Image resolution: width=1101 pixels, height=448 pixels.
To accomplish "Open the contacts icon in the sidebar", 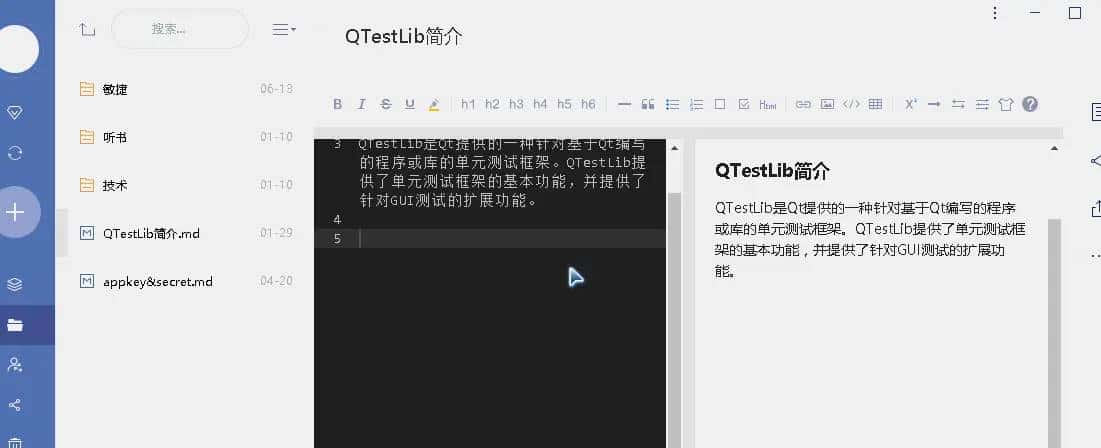I will click(x=15, y=364).
